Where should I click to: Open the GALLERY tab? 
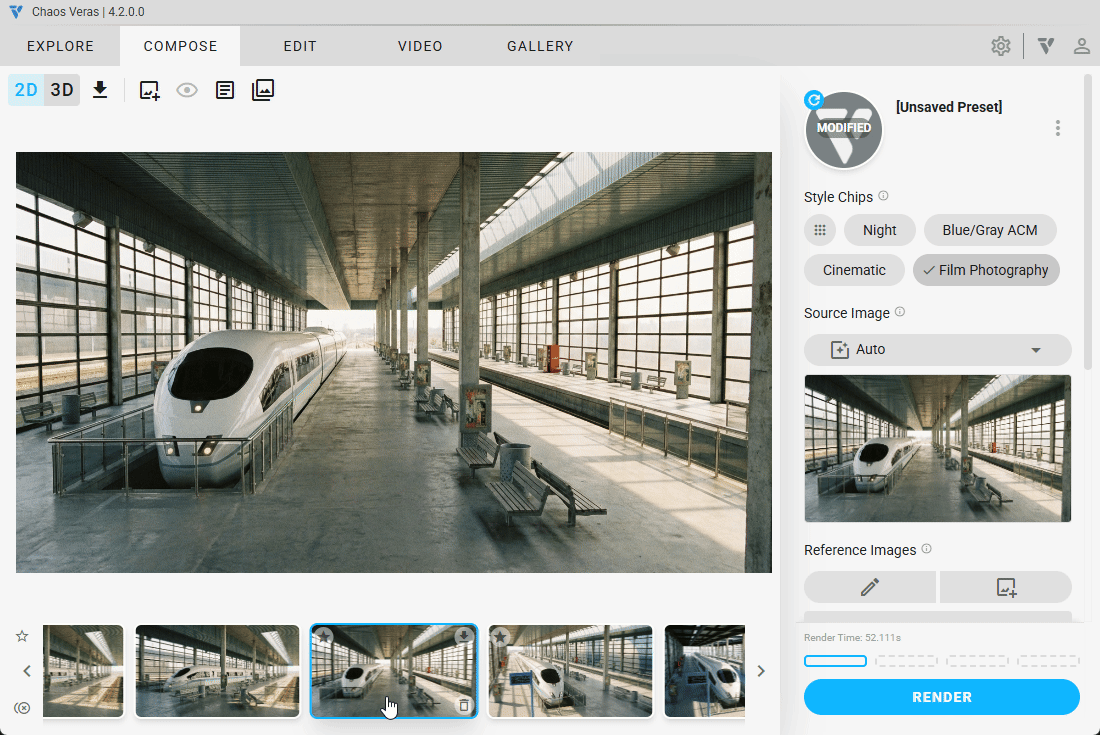[540, 46]
